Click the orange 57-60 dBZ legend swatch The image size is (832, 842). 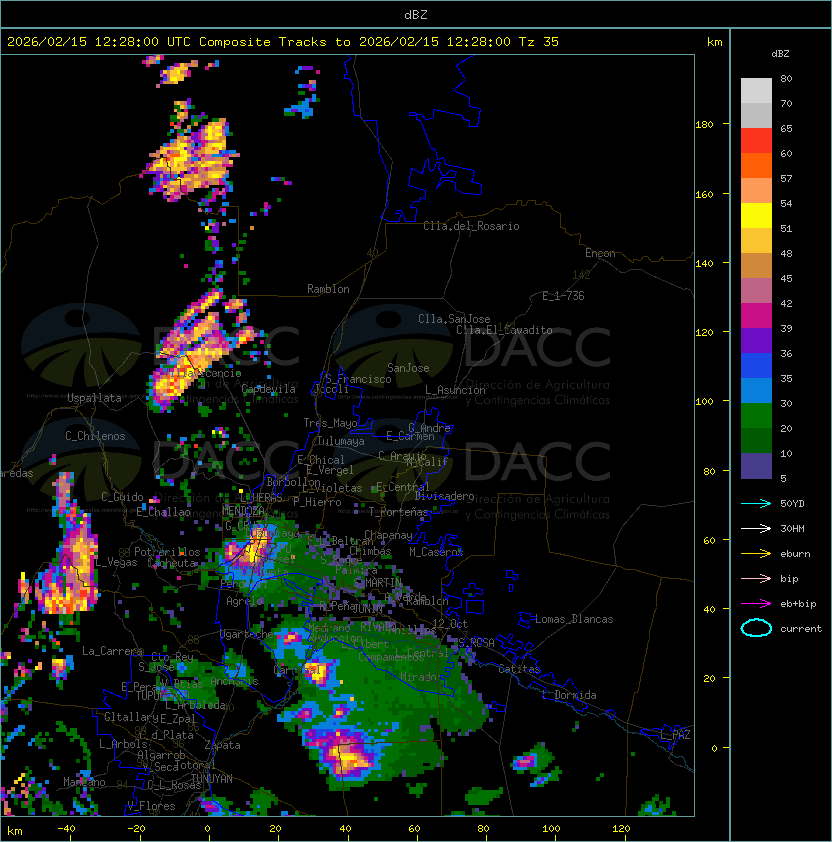point(756,166)
